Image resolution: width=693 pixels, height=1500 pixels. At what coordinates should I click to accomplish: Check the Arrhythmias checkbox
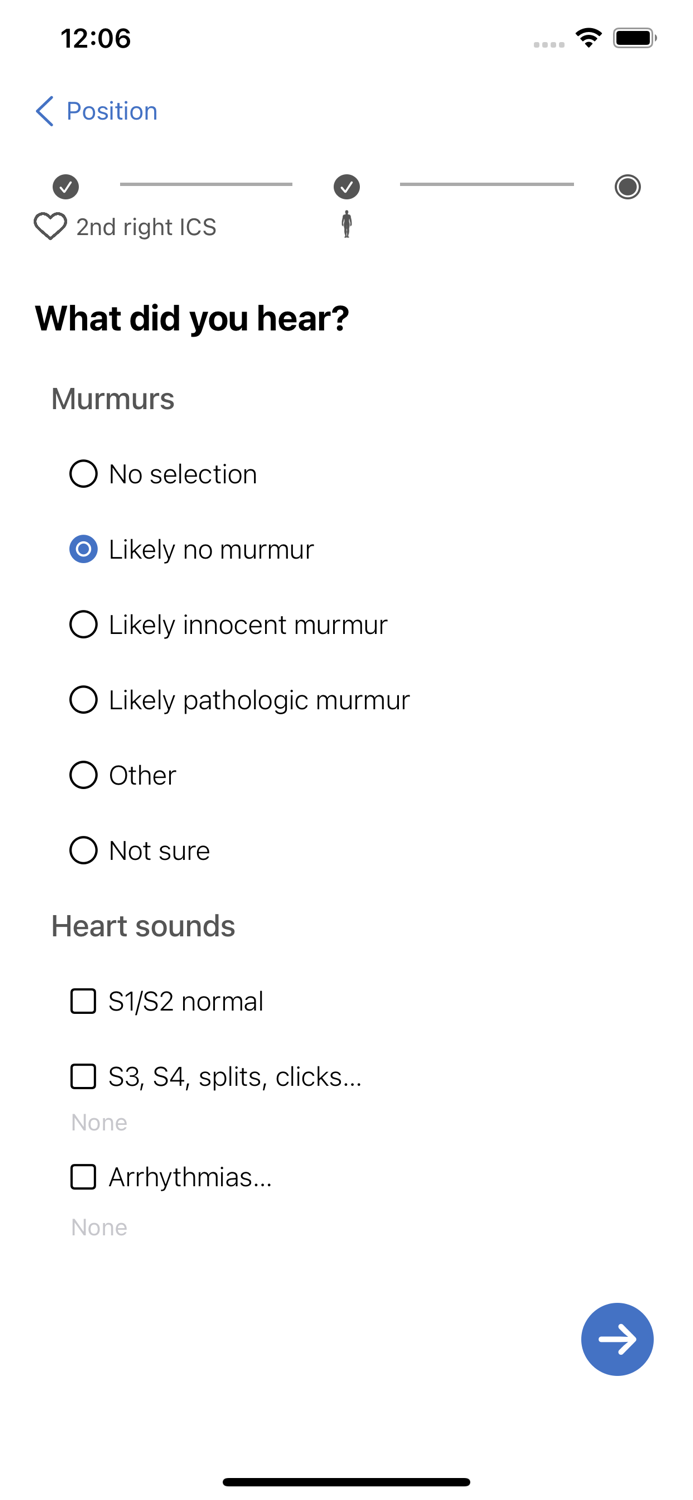(83, 1176)
